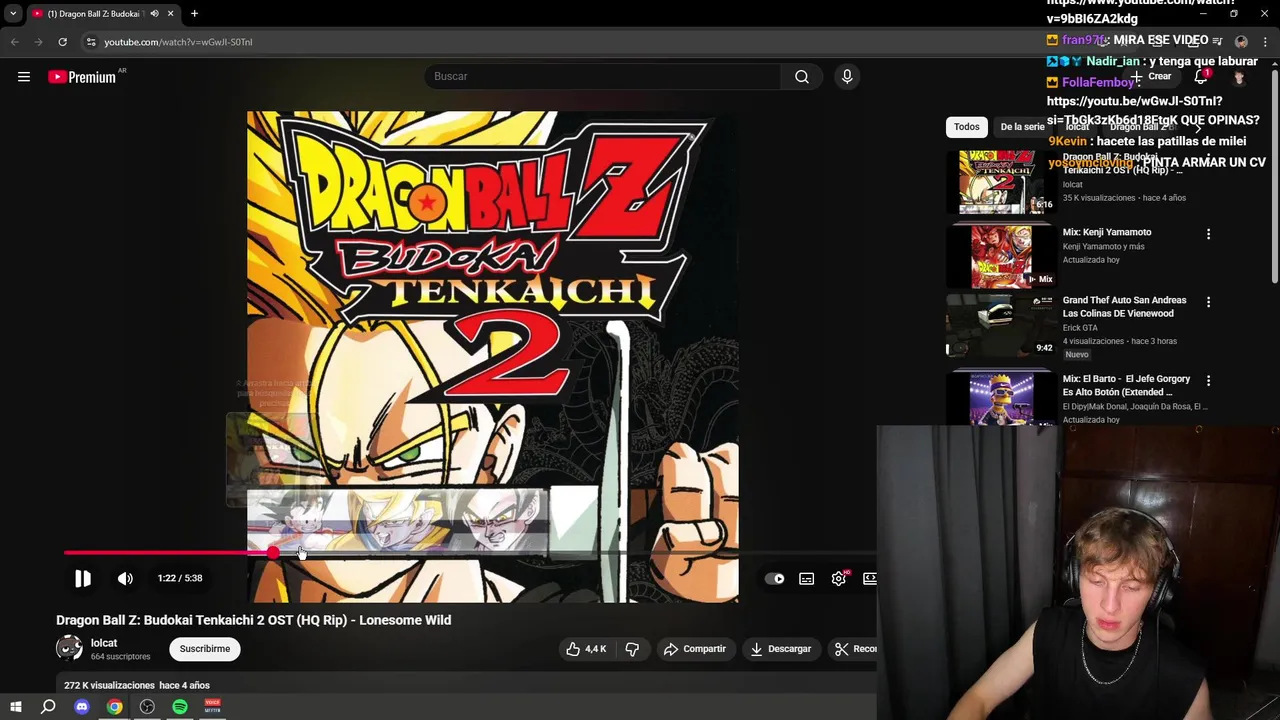Open the lolcat channel name link
The height and width of the screenshot is (720, 1280).
(104, 643)
